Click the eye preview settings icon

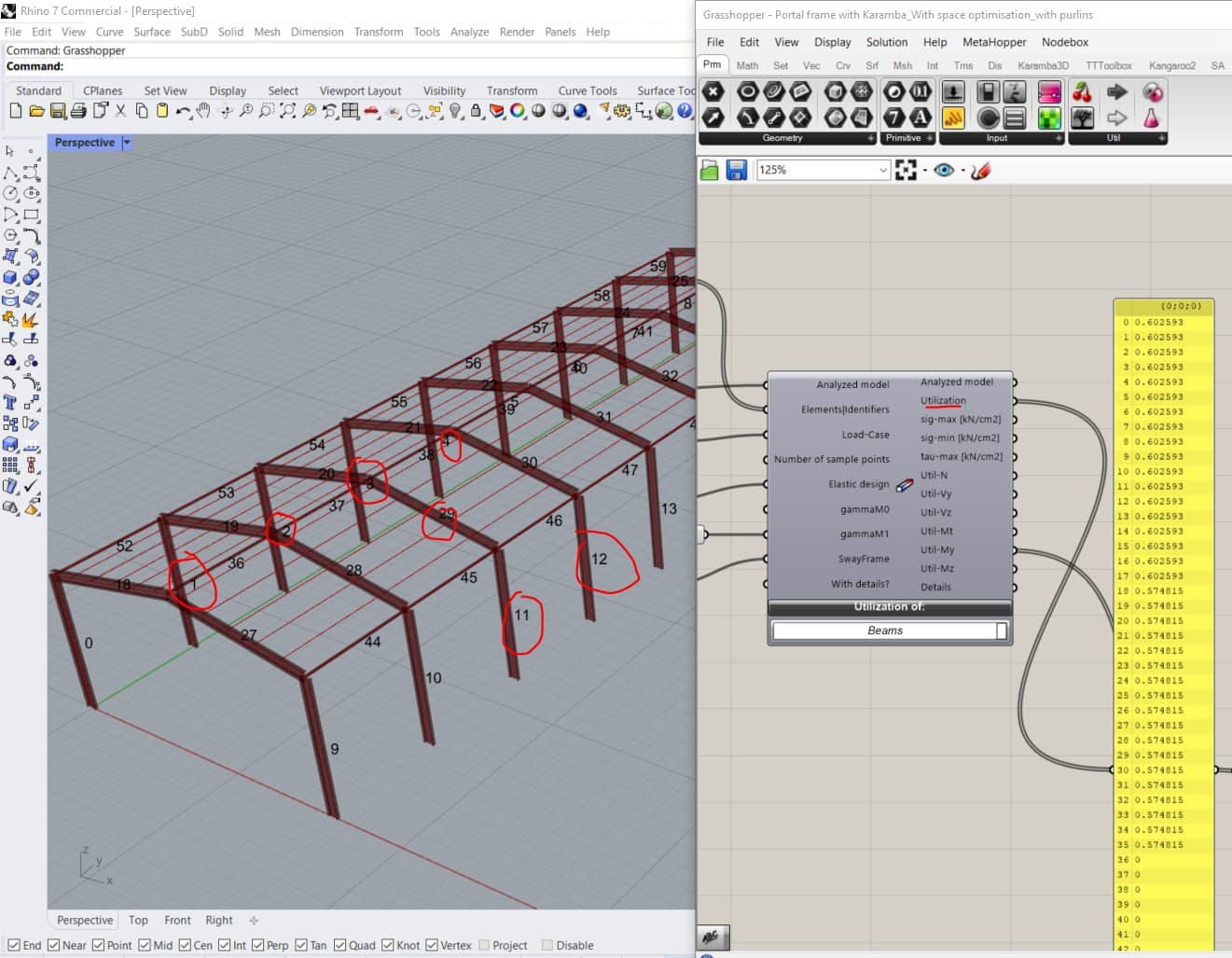tap(944, 170)
